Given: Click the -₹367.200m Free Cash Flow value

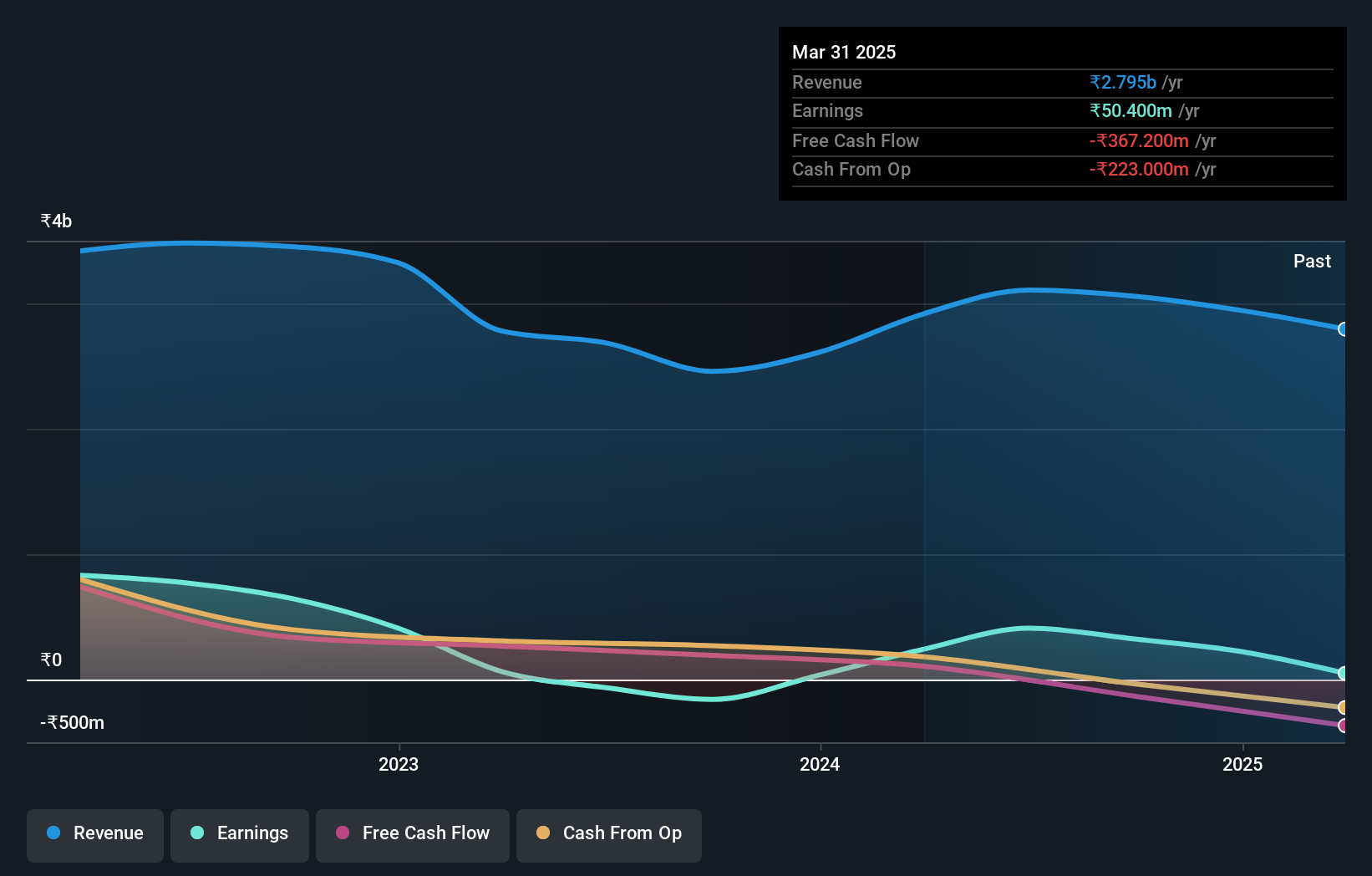Looking at the screenshot, I should tap(1139, 140).
